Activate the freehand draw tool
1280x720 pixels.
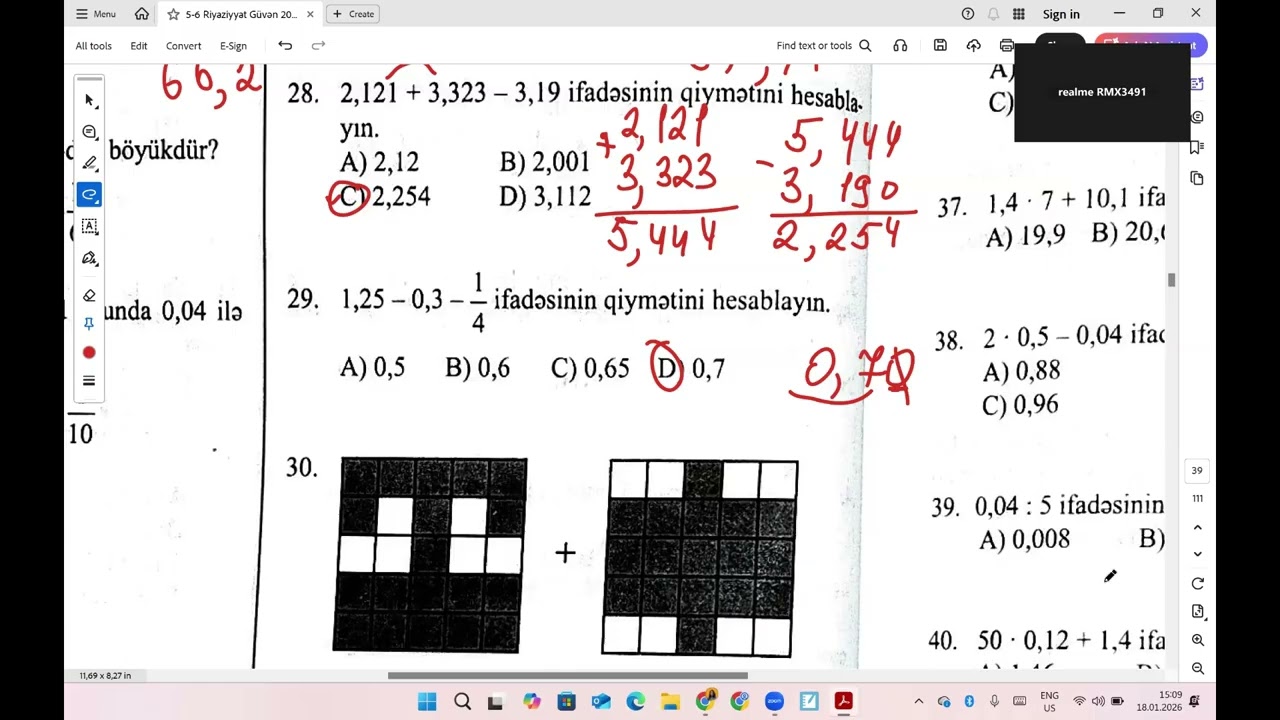point(89,195)
